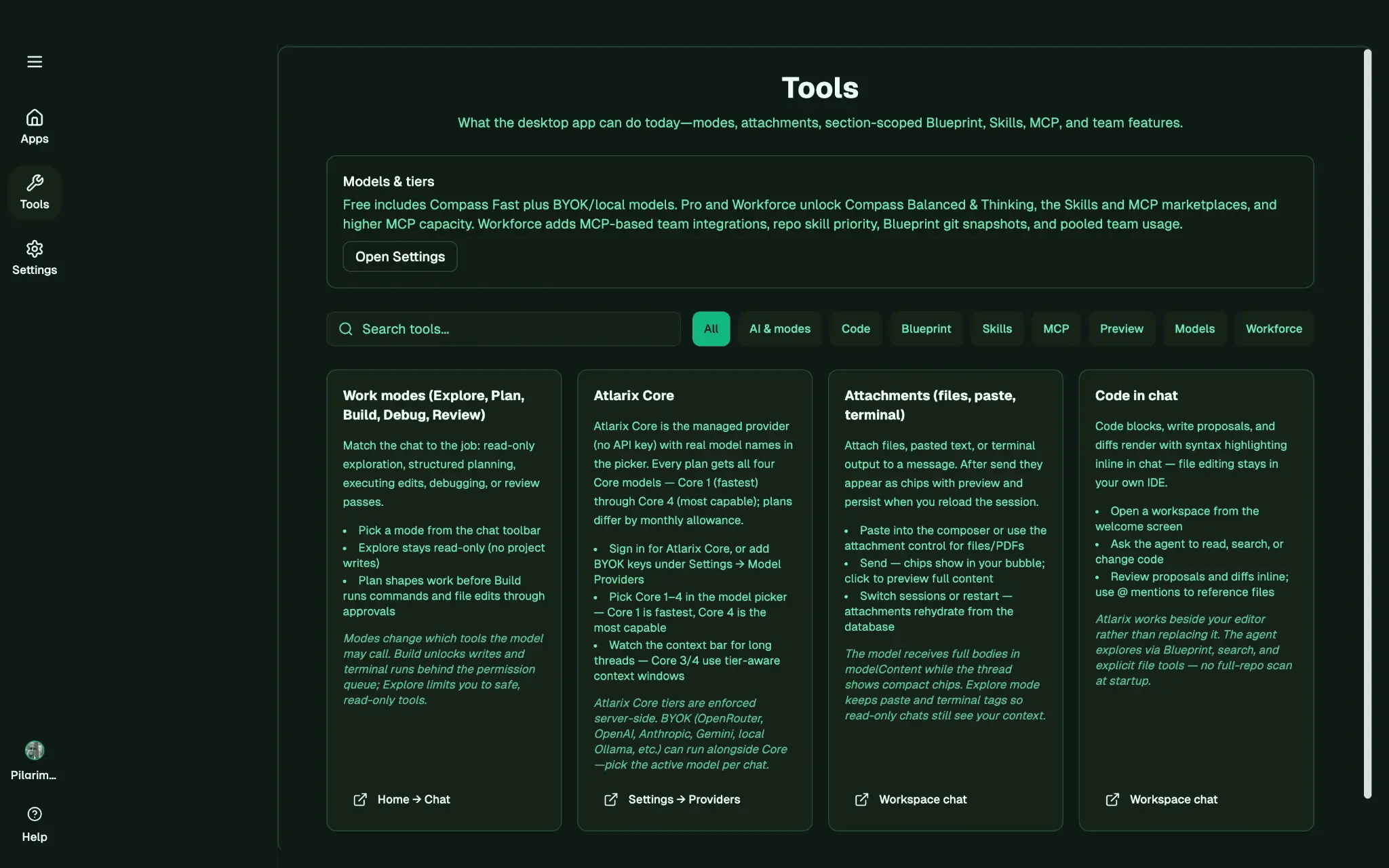The image size is (1389, 868).
Task: Filter tools by Models
Action: [1194, 329]
